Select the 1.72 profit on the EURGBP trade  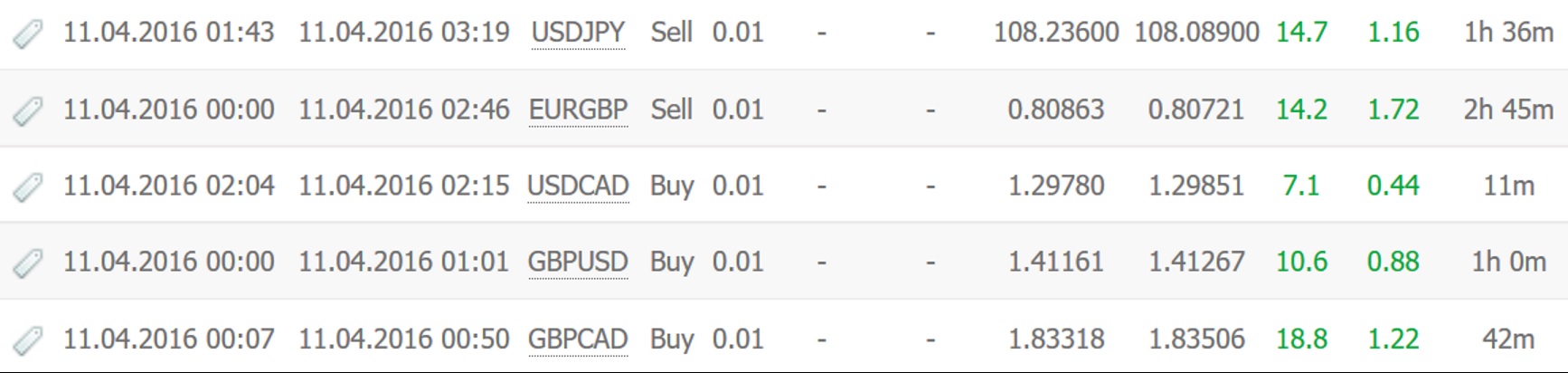(x=1393, y=110)
